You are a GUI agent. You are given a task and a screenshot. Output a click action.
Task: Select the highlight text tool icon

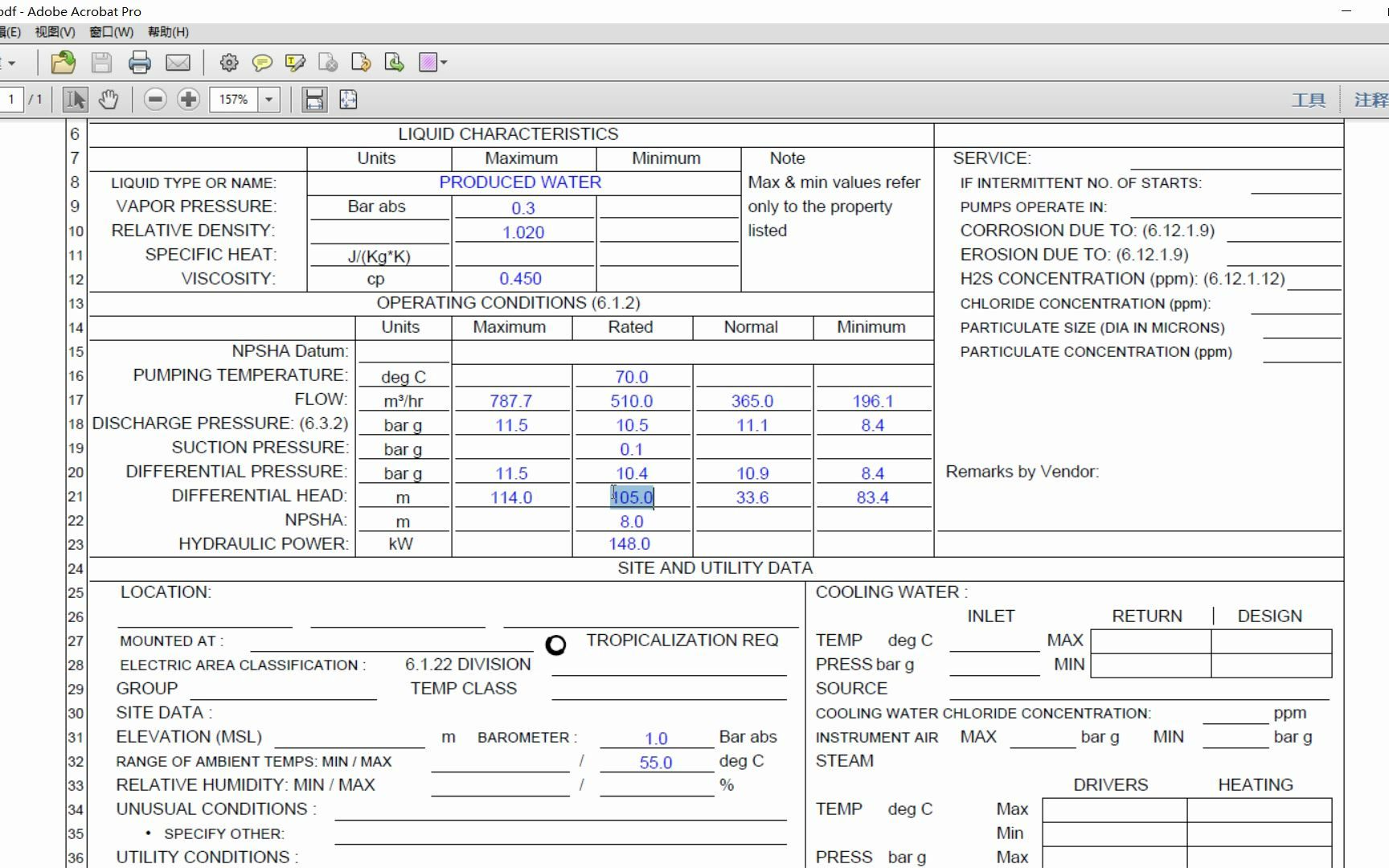[295, 63]
